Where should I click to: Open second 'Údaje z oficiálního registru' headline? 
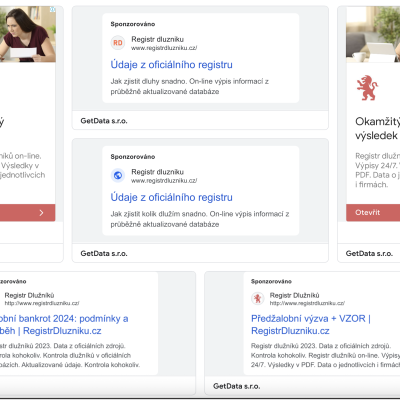(x=171, y=197)
